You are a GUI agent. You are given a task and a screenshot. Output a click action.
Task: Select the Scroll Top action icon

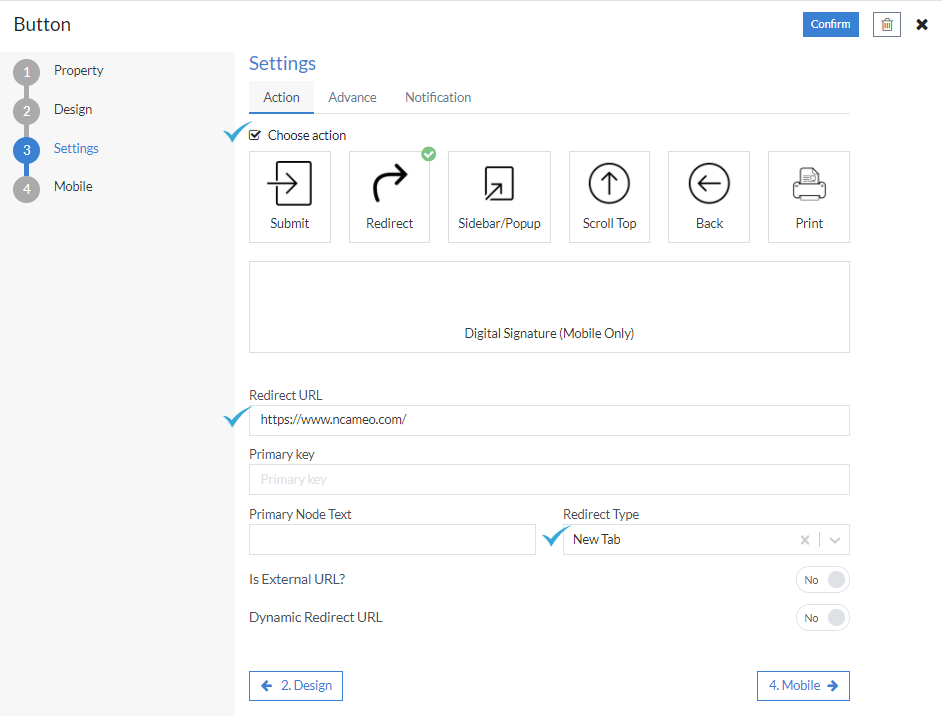(x=609, y=196)
